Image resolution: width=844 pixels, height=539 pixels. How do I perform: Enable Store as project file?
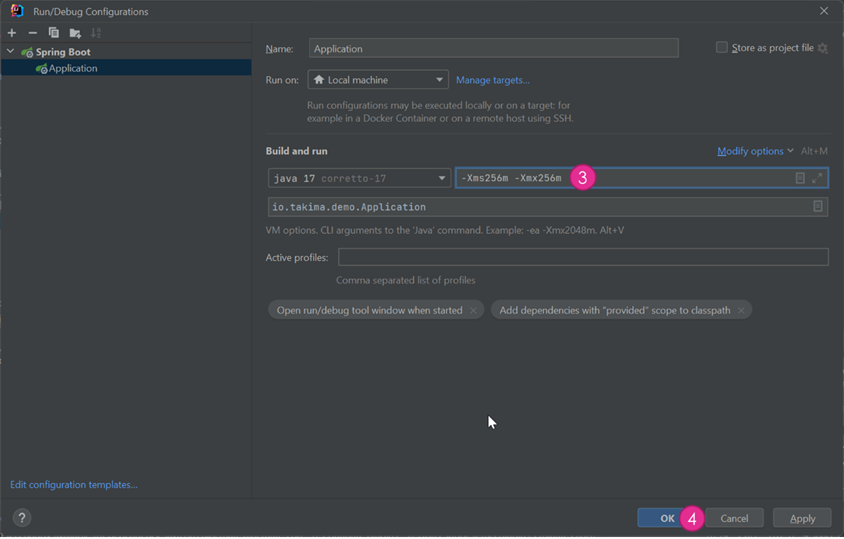coord(722,48)
